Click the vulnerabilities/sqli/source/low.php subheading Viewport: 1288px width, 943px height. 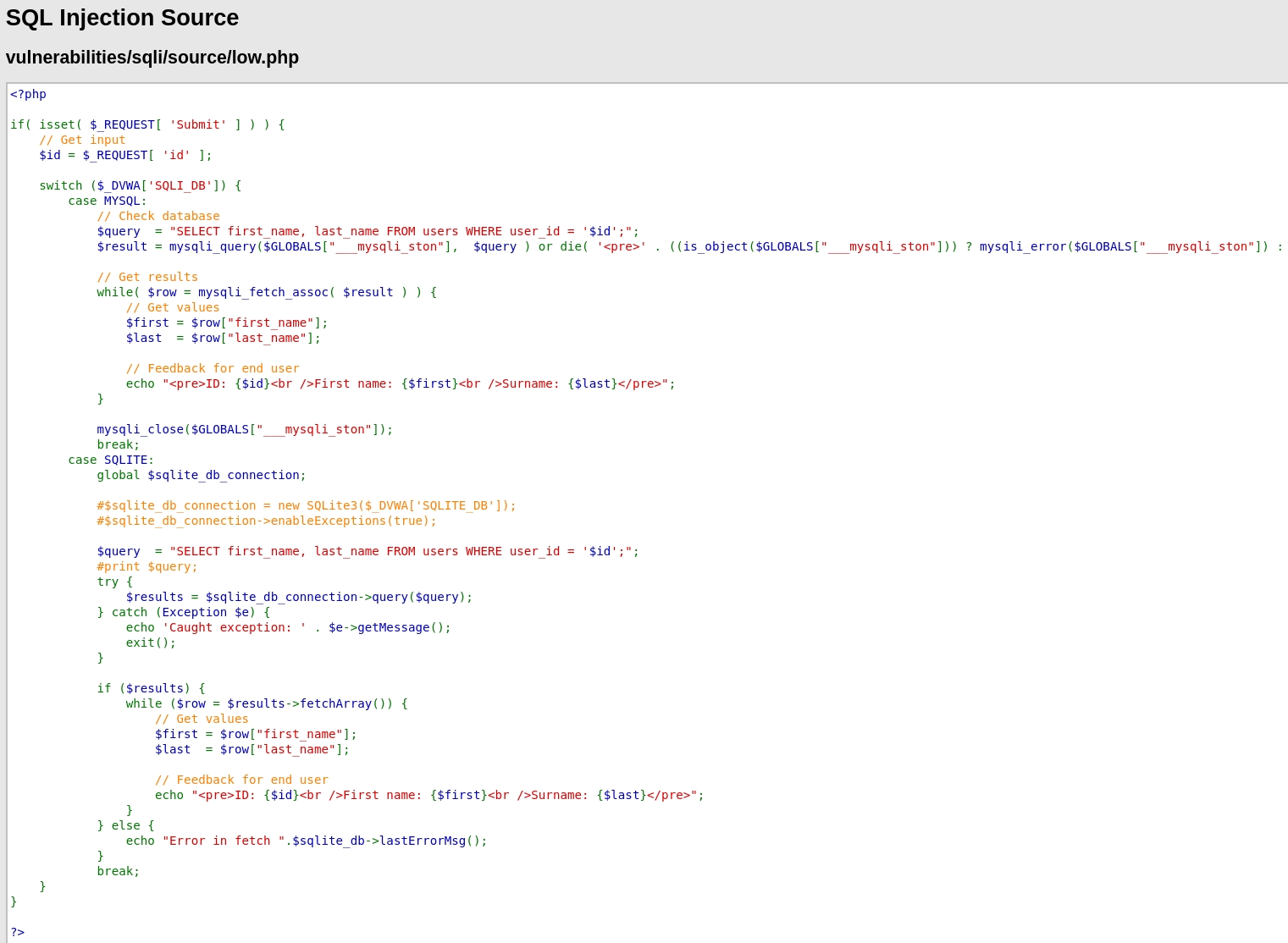click(152, 58)
